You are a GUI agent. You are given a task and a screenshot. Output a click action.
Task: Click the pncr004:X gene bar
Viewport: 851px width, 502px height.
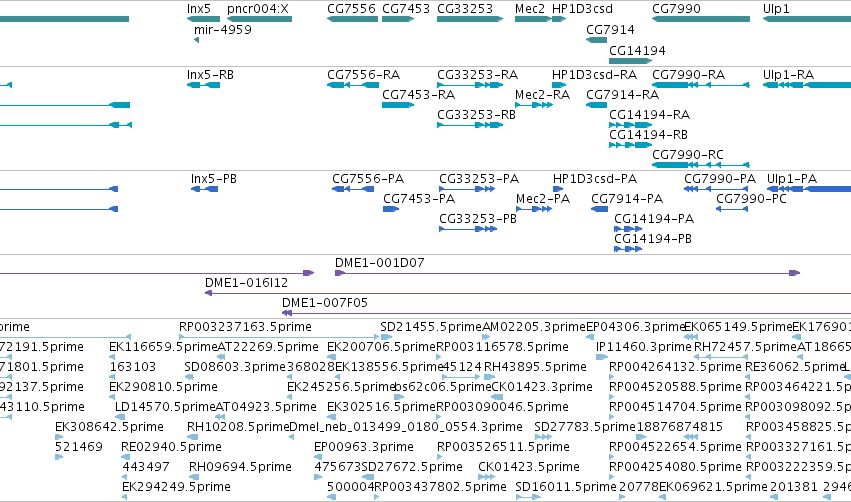(x=259, y=19)
